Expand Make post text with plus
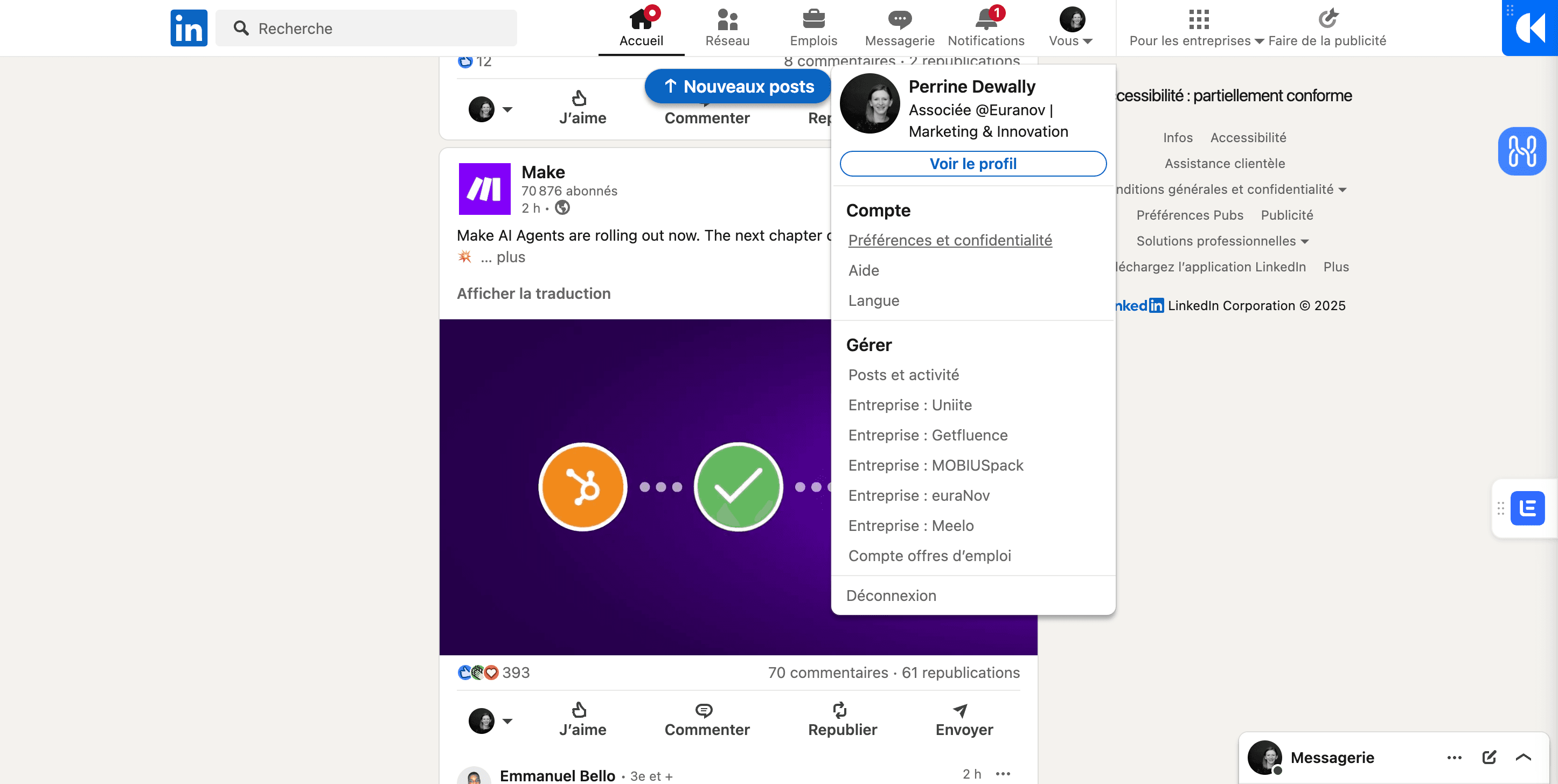Image resolution: width=1558 pixels, height=784 pixels. click(511, 257)
